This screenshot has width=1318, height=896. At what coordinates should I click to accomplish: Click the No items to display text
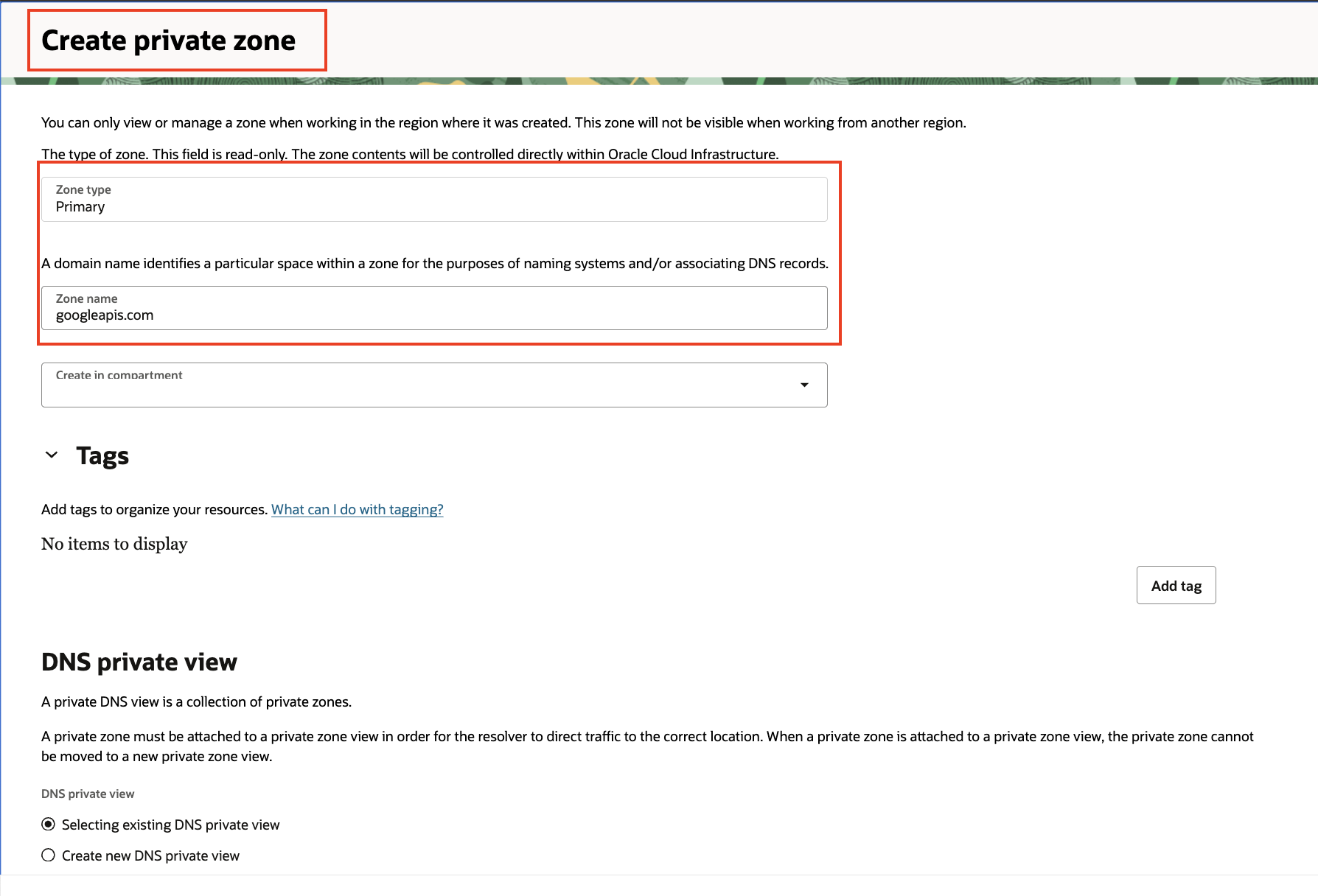click(114, 544)
